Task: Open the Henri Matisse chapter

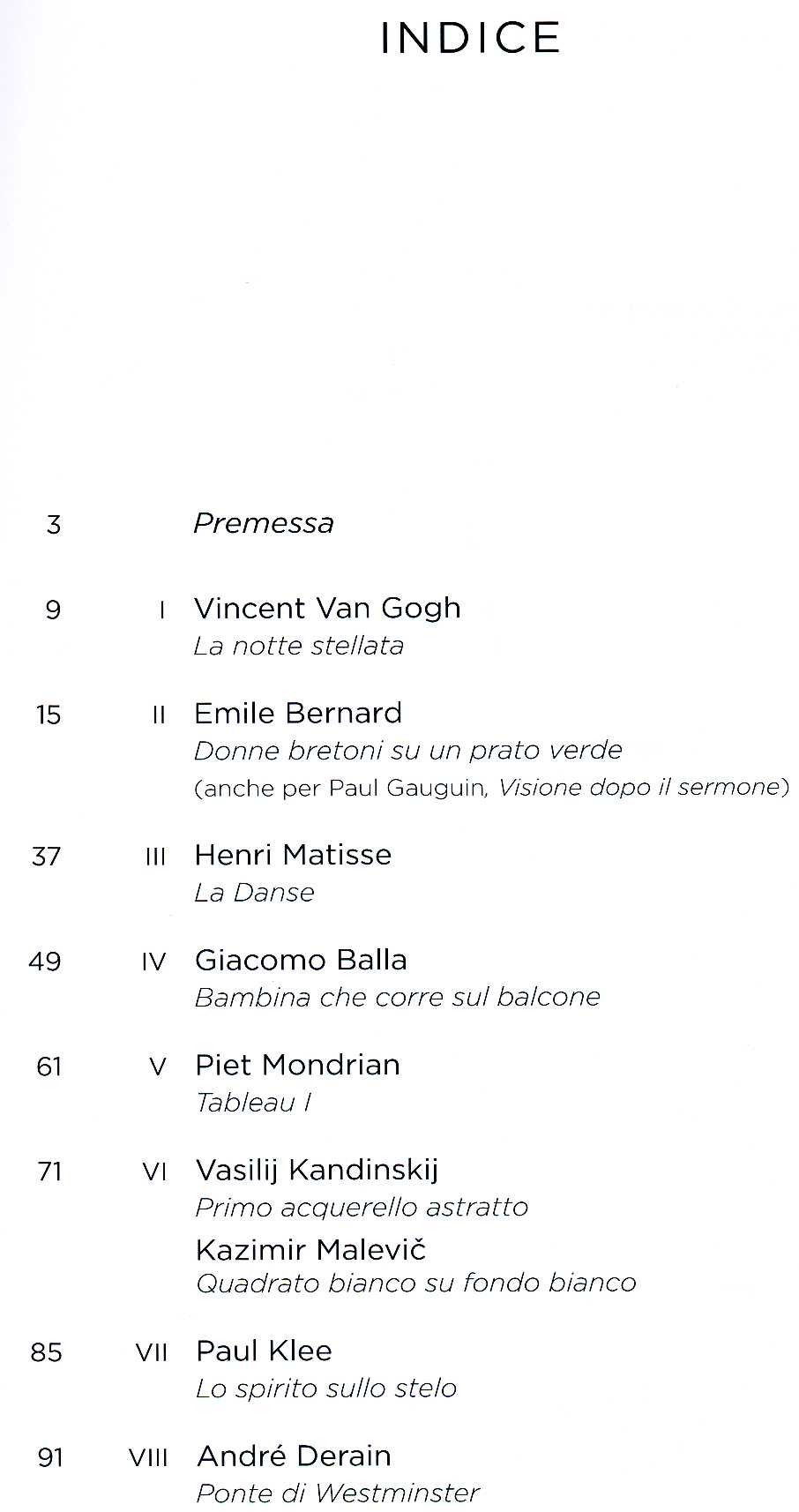Action: point(293,854)
